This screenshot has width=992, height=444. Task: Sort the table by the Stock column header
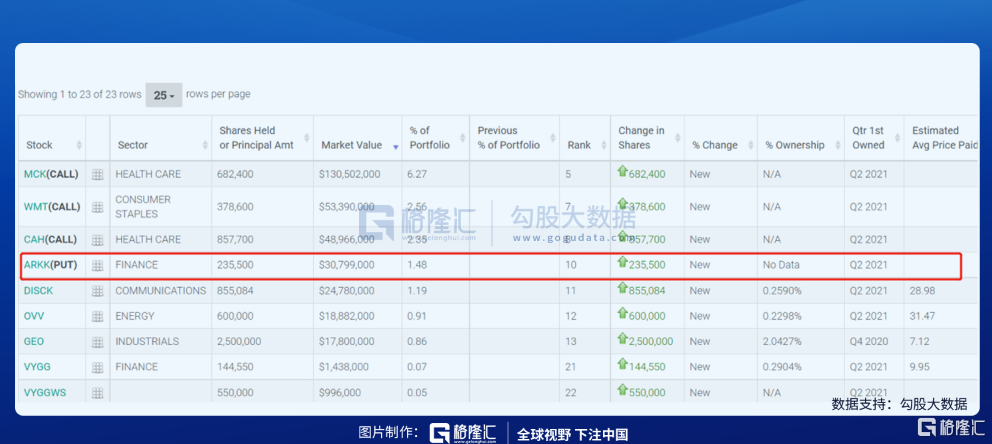(x=40, y=145)
